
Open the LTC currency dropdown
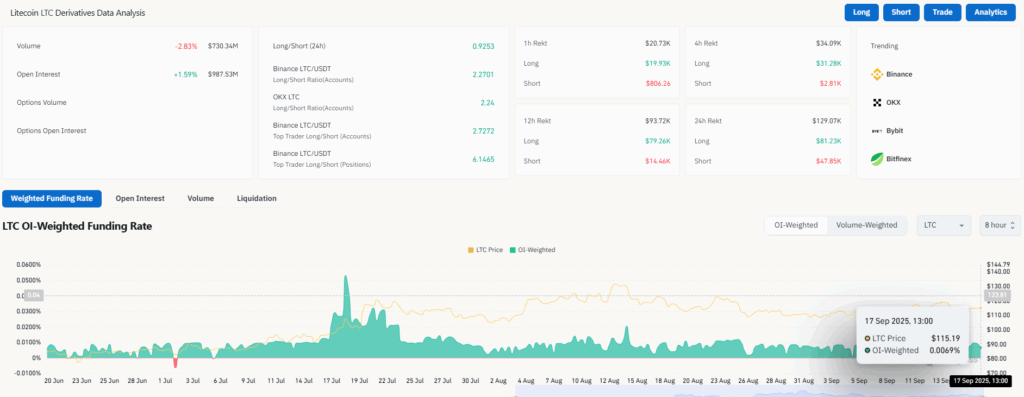click(x=945, y=225)
